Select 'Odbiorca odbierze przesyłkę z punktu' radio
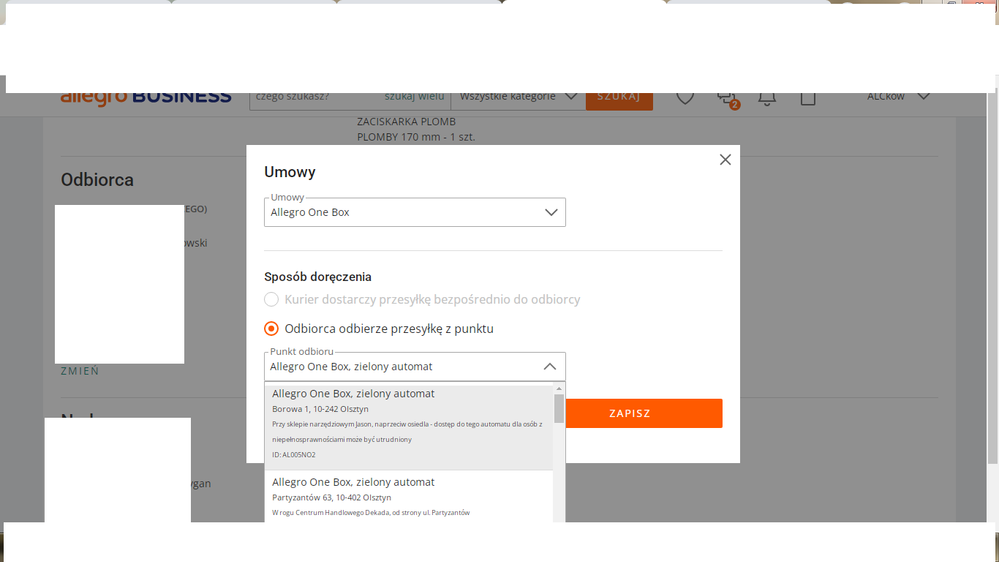 coord(271,329)
